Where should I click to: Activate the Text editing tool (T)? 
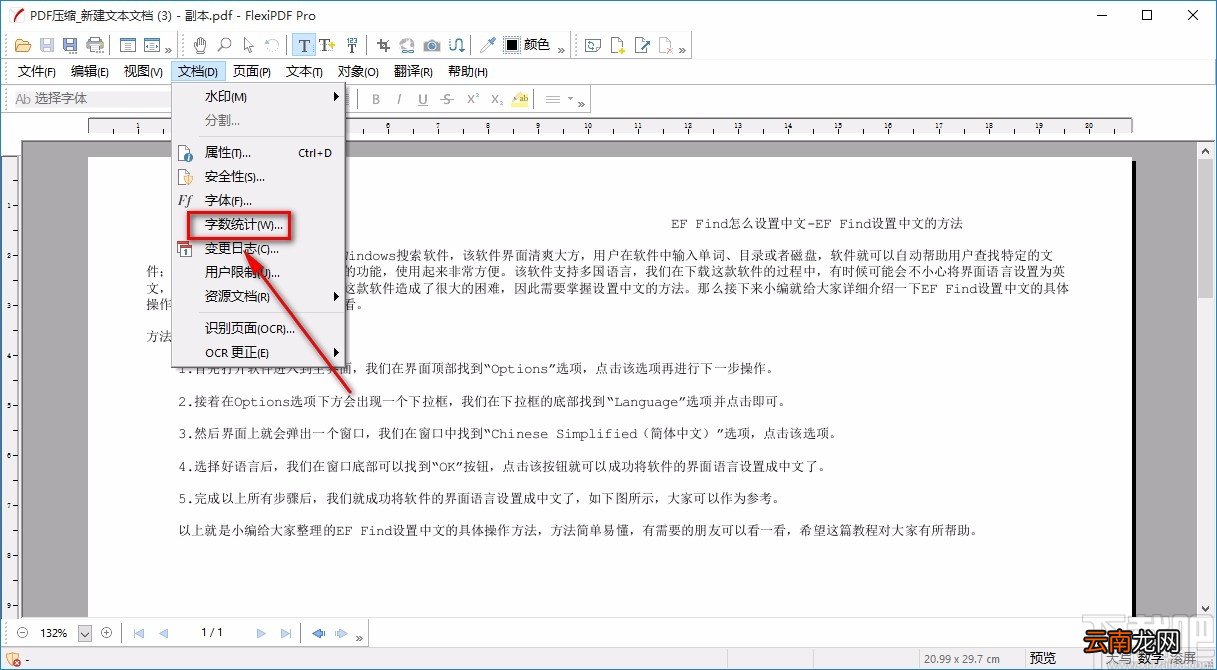[x=304, y=45]
